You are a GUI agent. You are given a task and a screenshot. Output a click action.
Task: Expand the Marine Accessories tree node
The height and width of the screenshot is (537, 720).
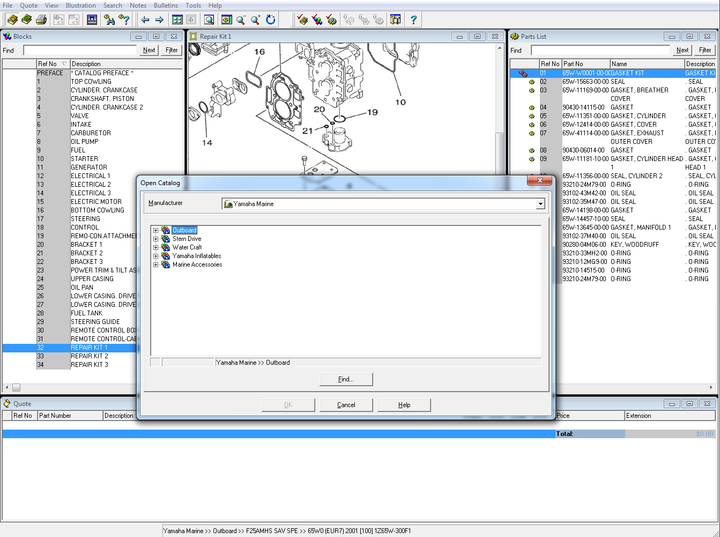click(156, 265)
